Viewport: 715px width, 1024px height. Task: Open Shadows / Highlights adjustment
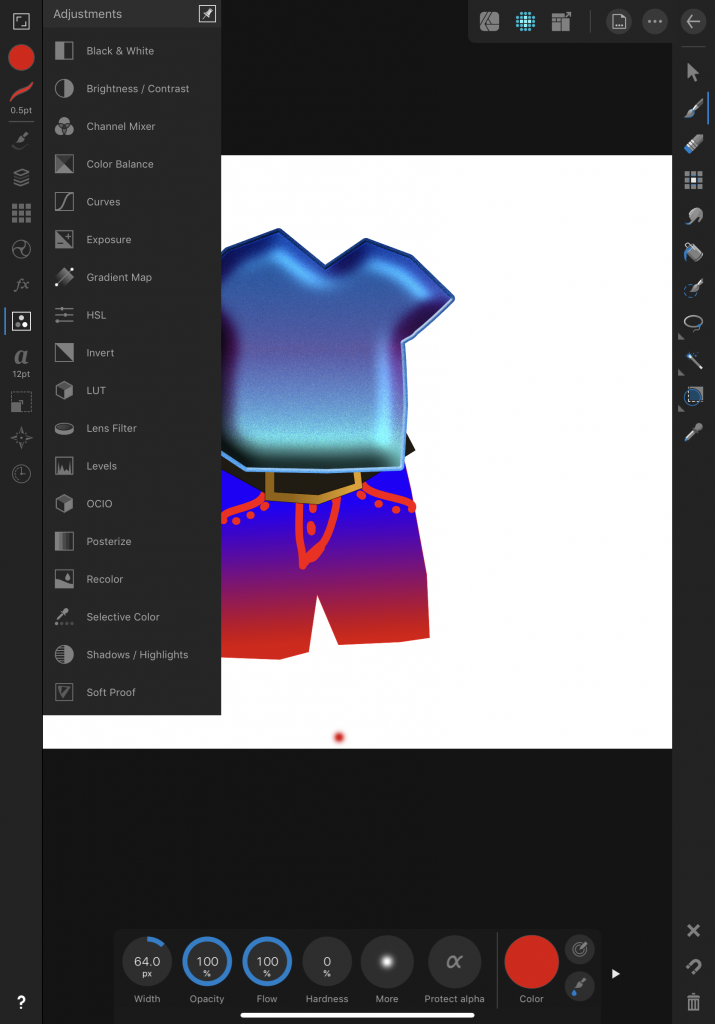point(132,655)
